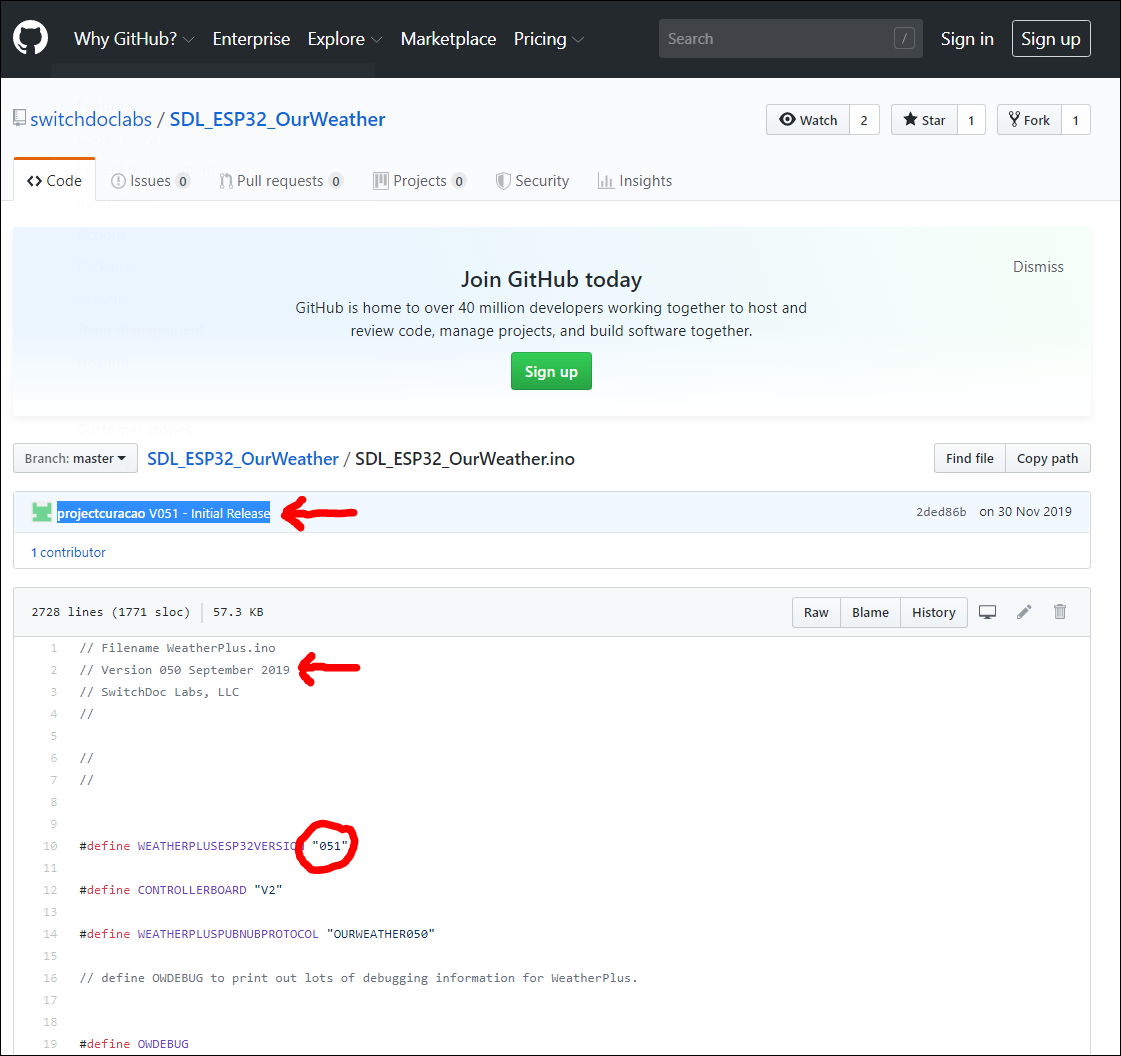Viewport: 1121px width, 1056px height.
Task: Click the Sign in link
Action: pos(967,39)
